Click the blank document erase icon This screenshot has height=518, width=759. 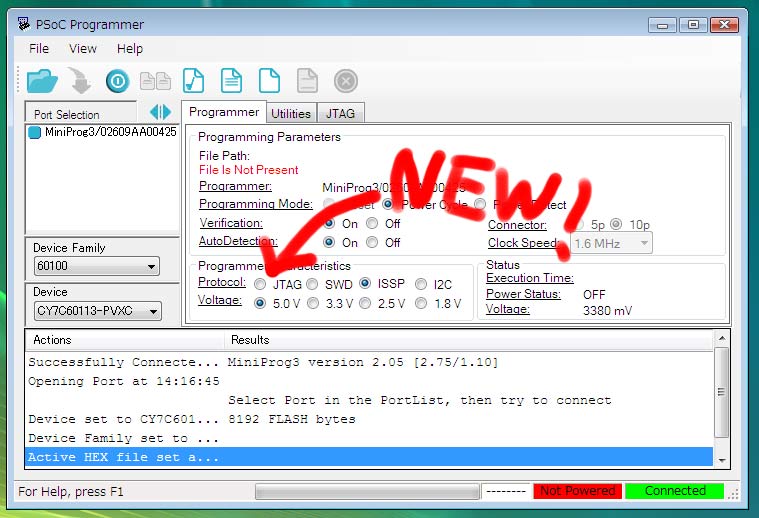tap(269, 80)
